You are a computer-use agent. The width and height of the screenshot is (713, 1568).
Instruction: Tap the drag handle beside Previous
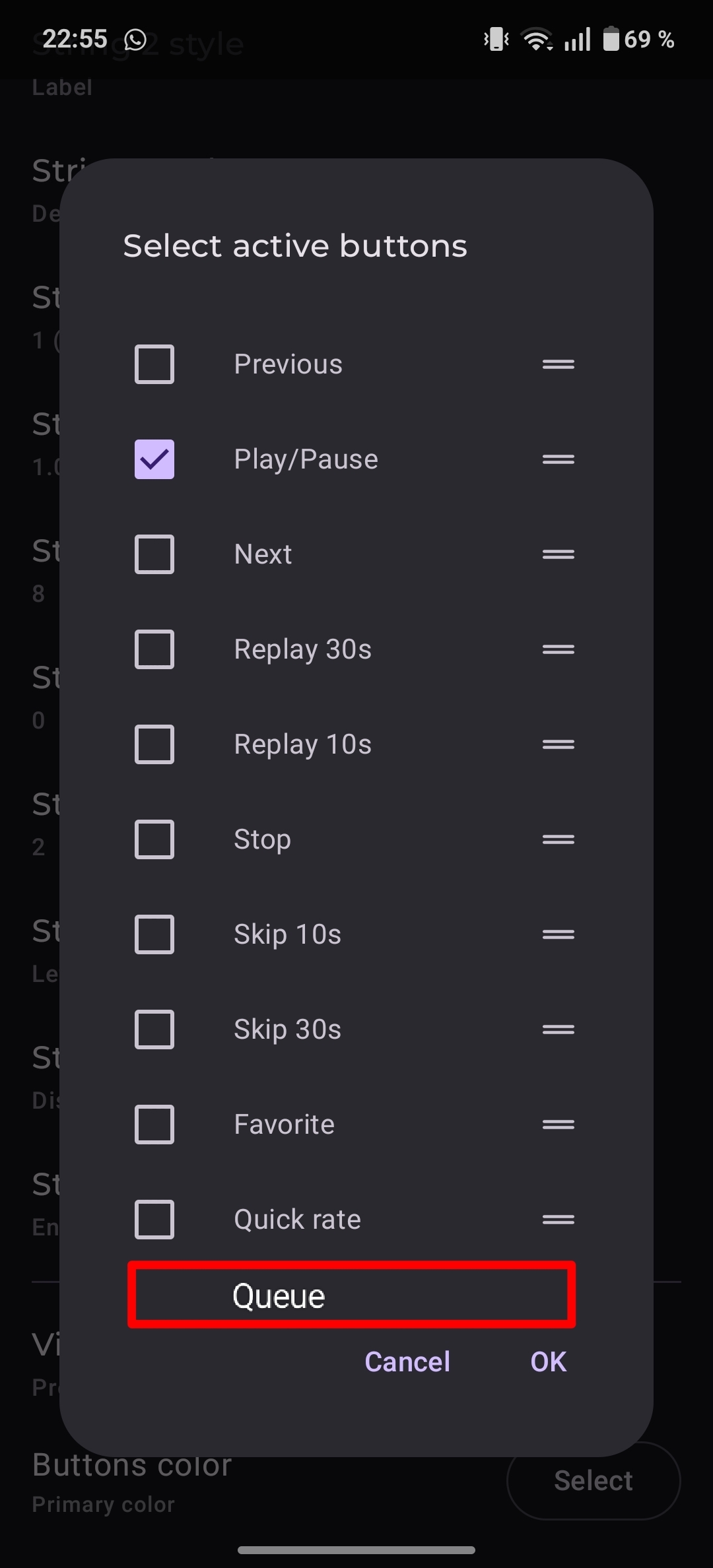558,364
